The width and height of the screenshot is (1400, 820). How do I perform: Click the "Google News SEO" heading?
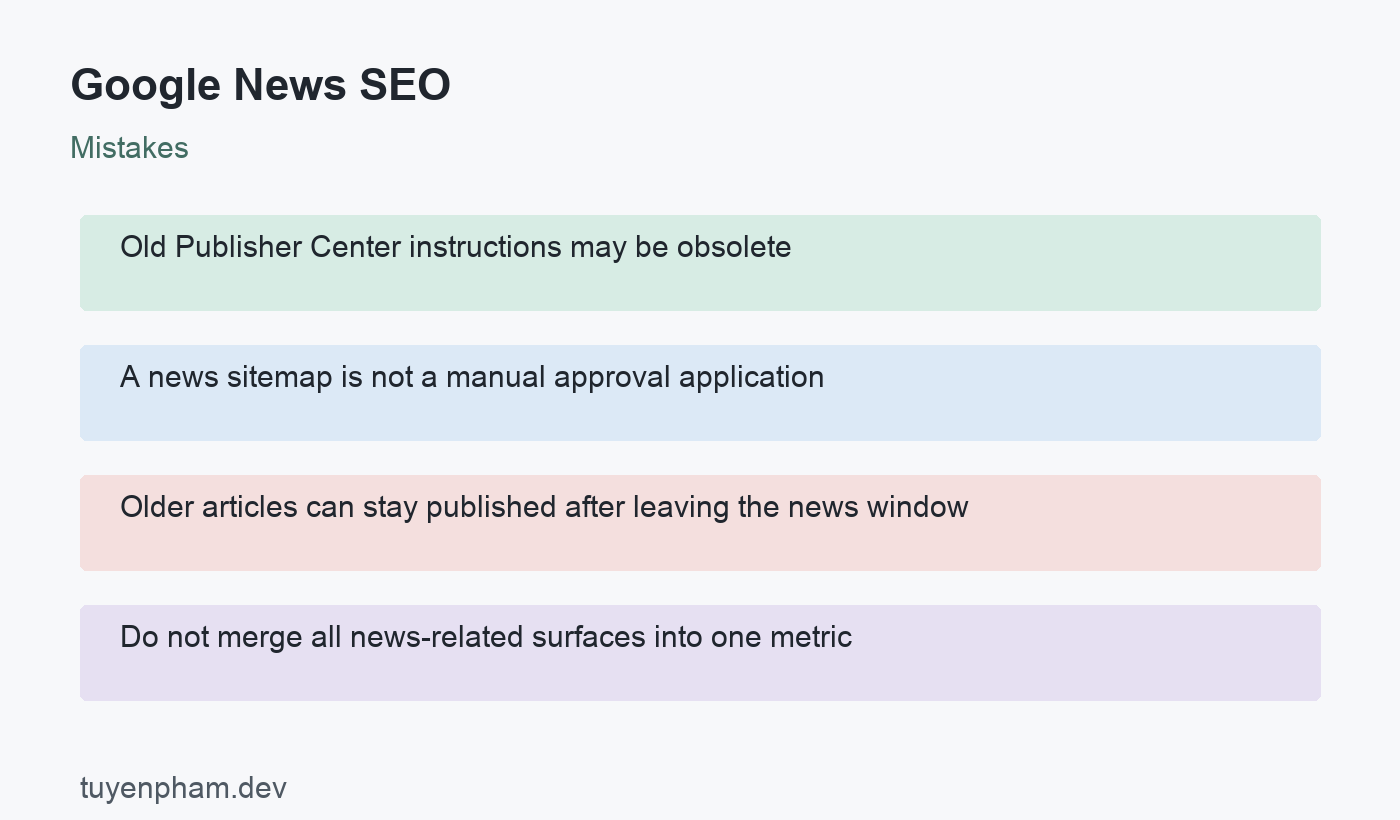(x=260, y=85)
